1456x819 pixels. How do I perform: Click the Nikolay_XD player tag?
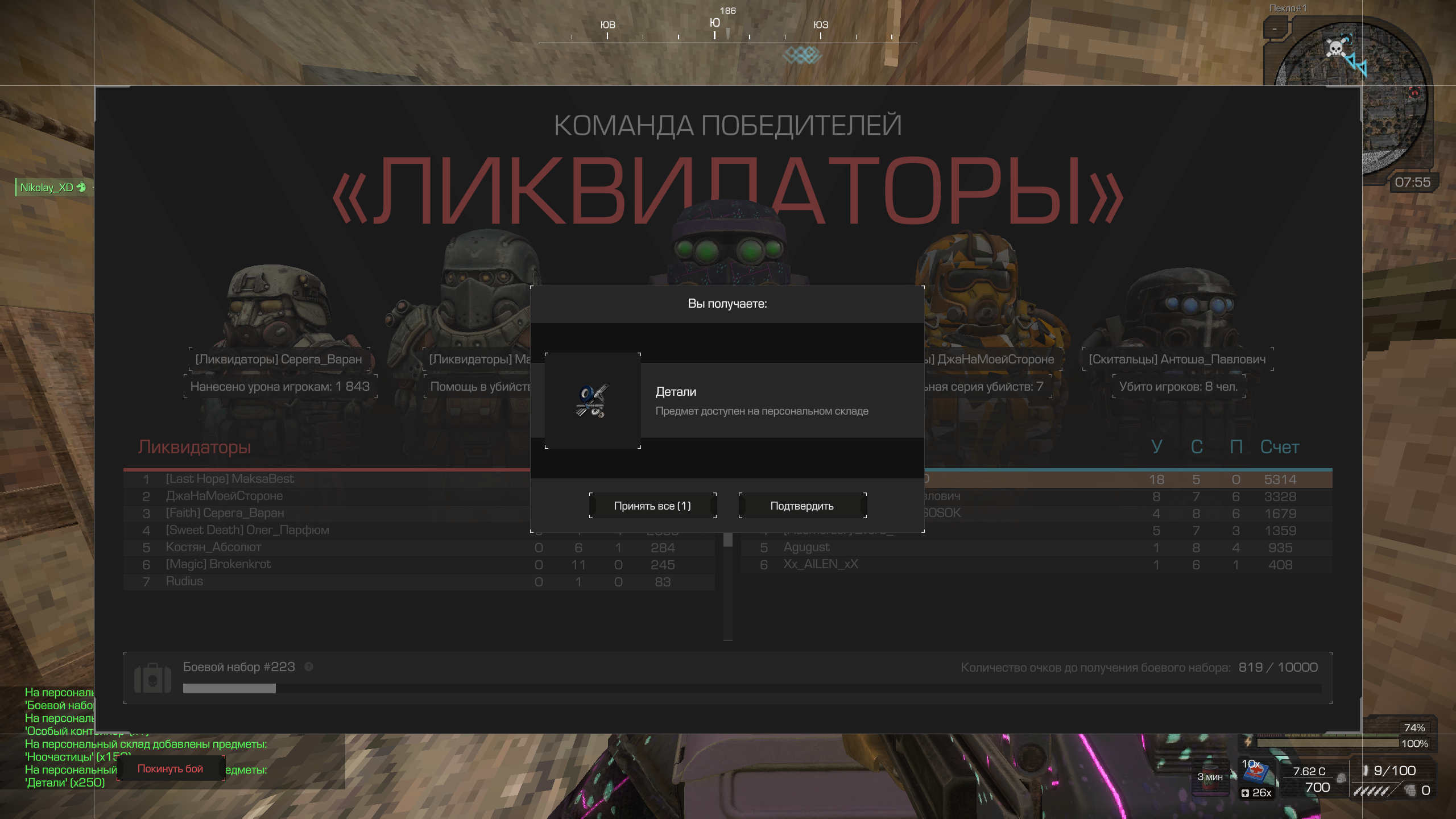[x=52, y=187]
